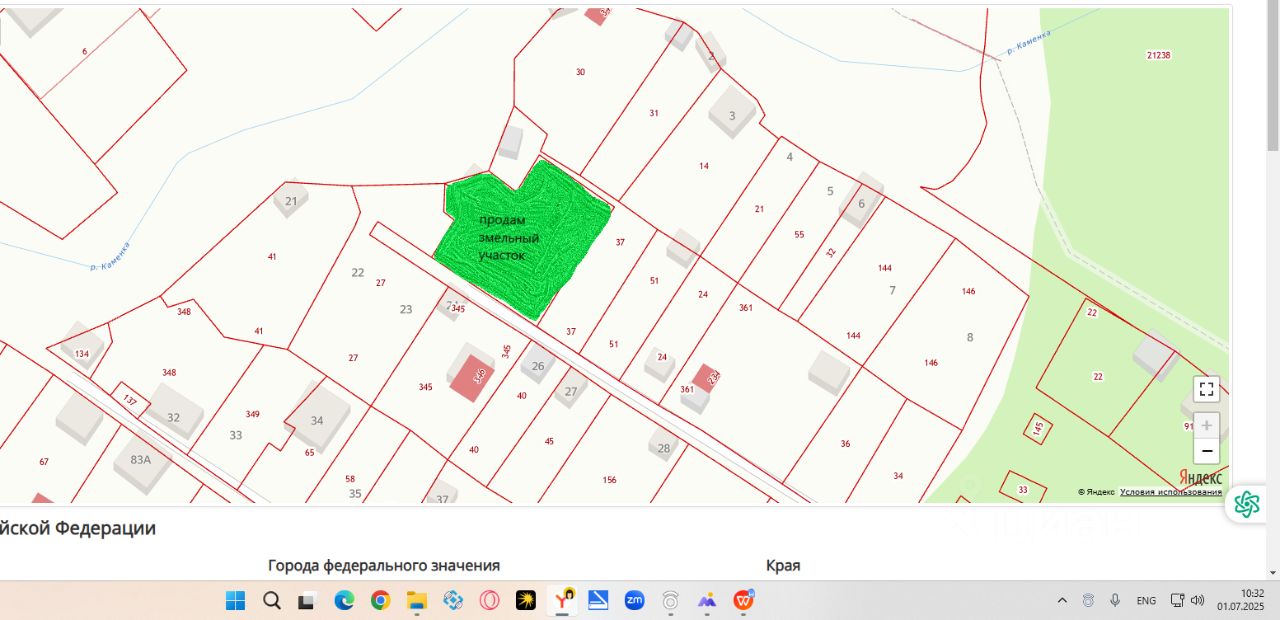The width and height of the screenshot is (1280, 620).
Task: Open WPS Office from the taskbar
Action: pyautogui.click(x=743, y=600)
